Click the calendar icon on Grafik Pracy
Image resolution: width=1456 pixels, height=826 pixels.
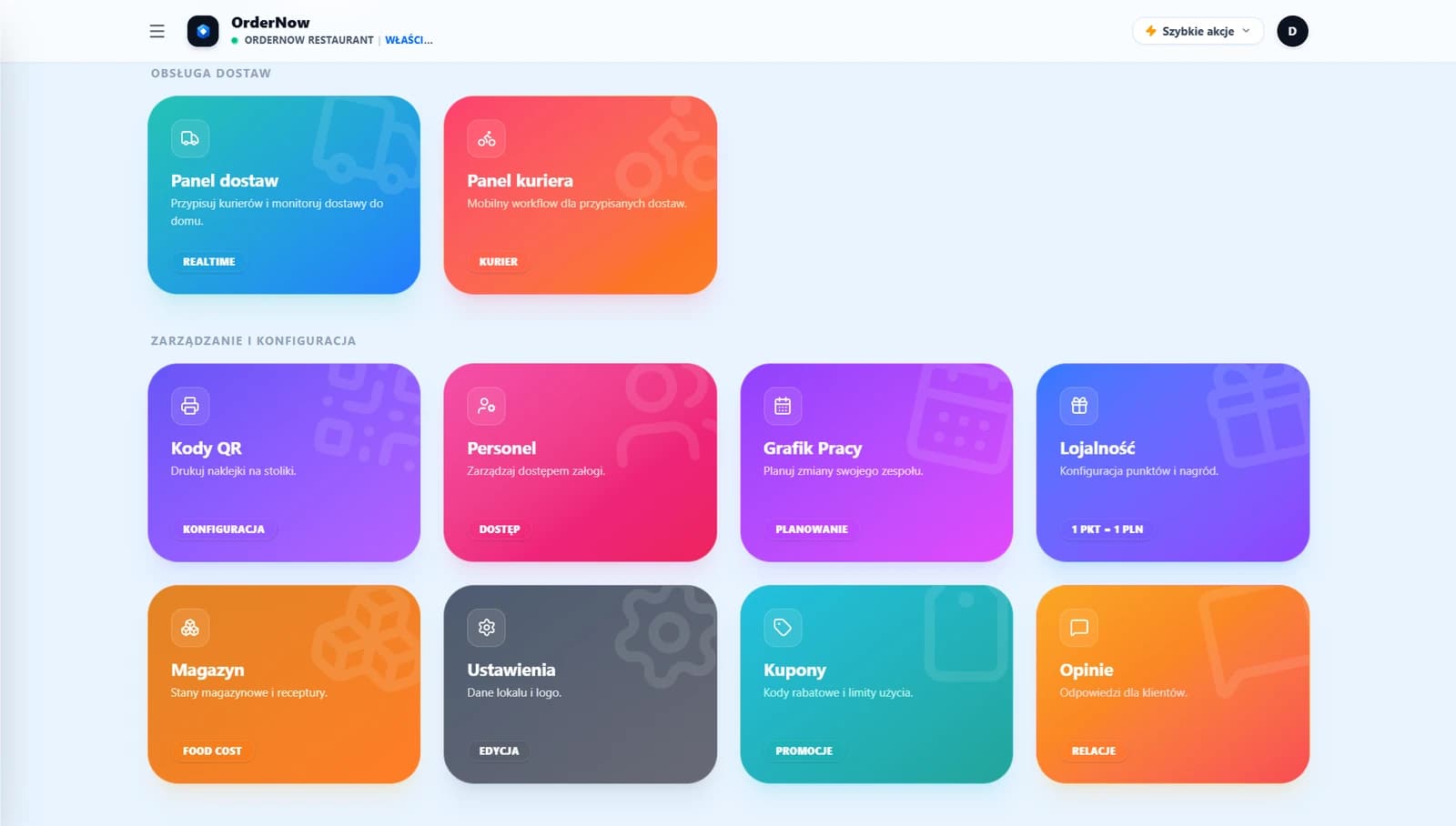(783, 406)
